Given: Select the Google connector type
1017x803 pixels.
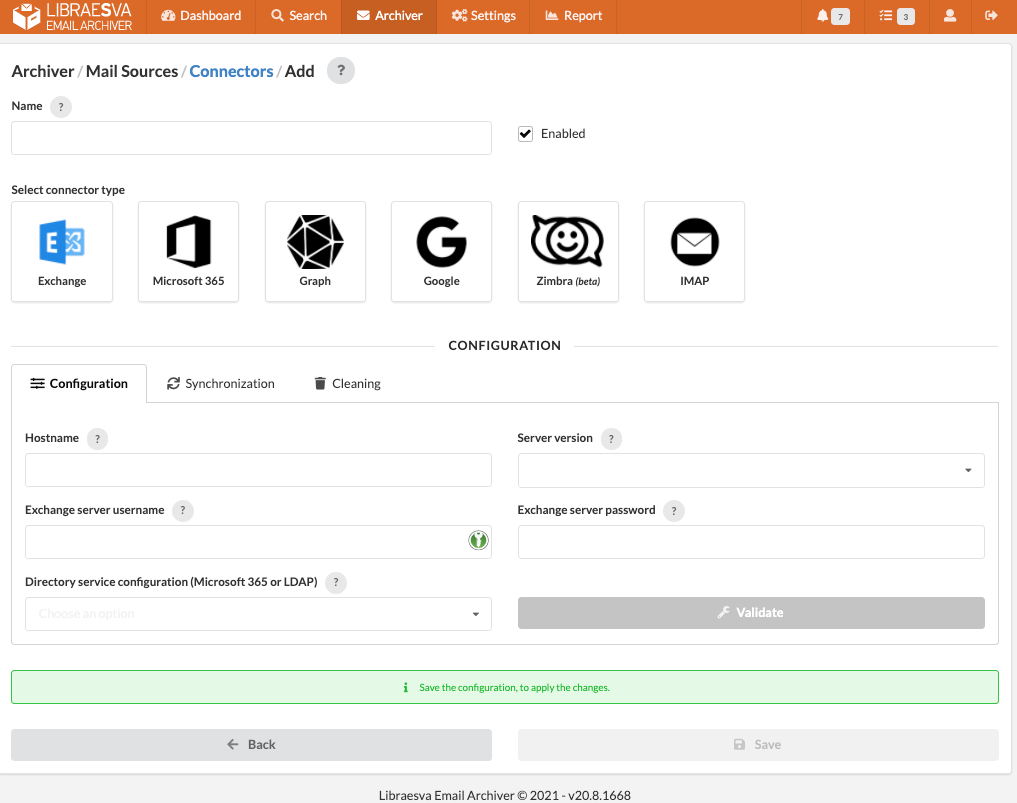Looking at the screenshot, I should [x=441, y=252].
